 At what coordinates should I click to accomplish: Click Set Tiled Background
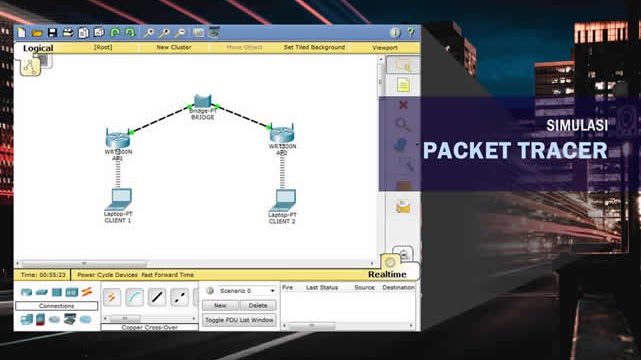tap(314, 47)
